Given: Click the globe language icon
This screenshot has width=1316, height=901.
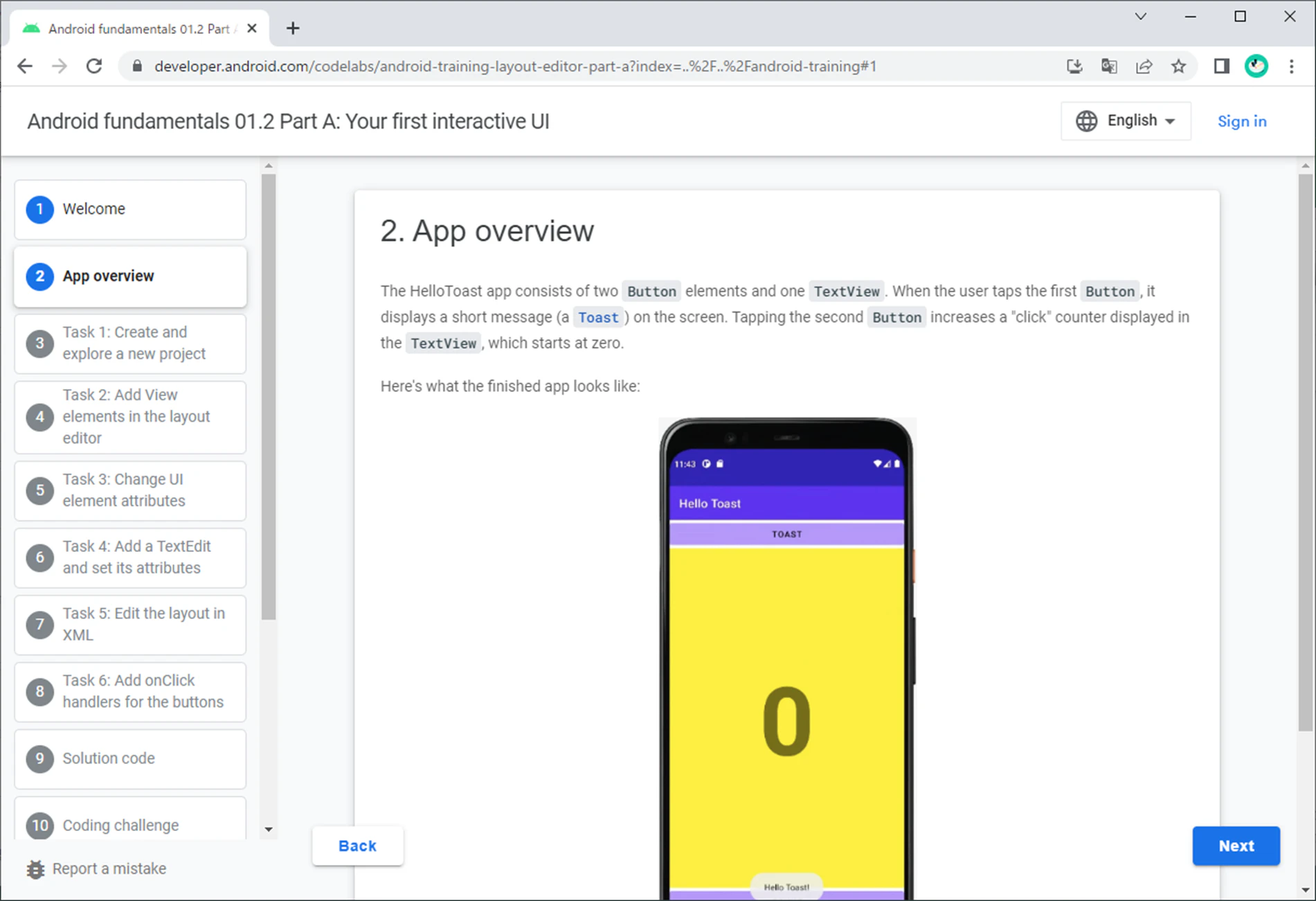Looking at the screenshot, I should [x=1086, y=121].
